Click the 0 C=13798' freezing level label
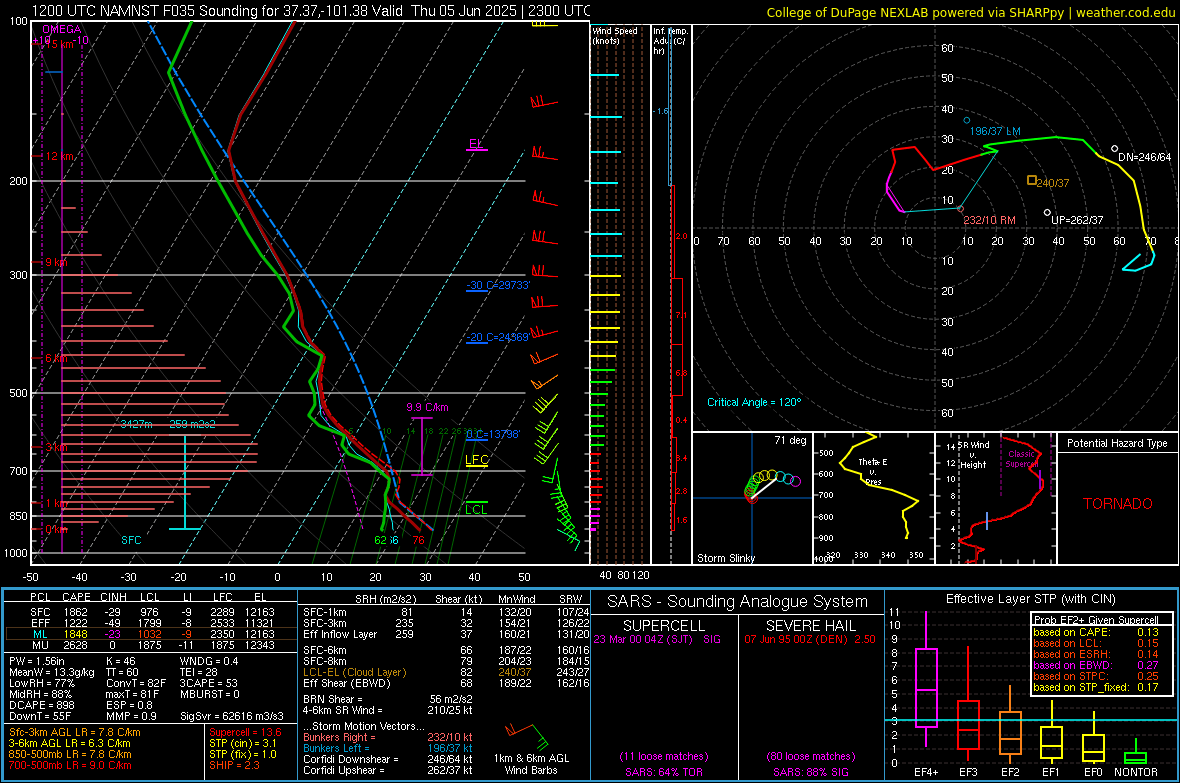 point(493,434)
